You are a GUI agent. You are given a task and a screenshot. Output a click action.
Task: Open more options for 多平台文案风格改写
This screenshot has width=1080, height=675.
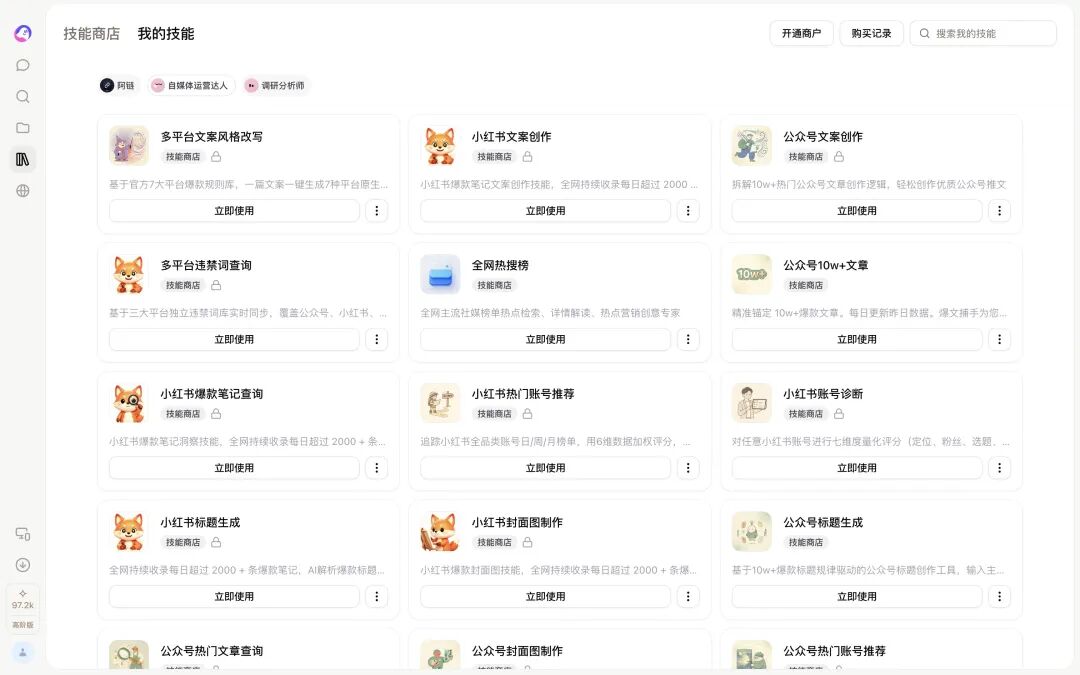tap(377, 211)
